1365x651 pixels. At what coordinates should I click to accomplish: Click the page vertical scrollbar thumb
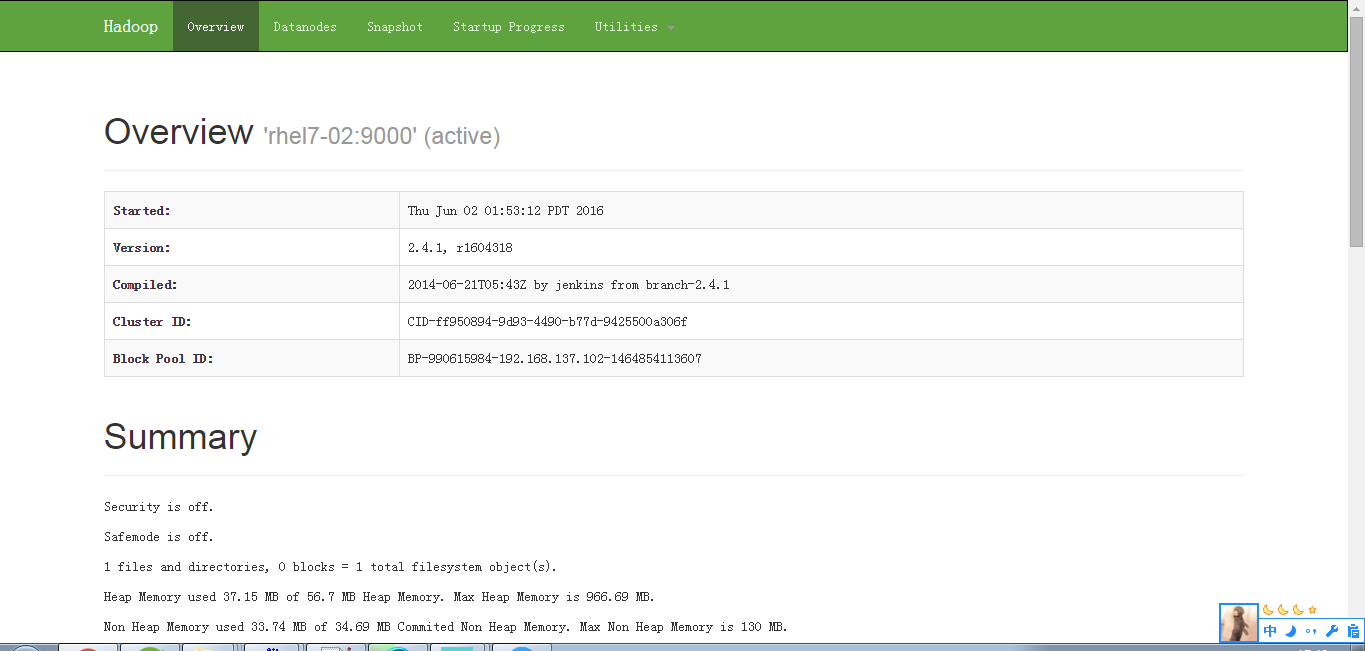pyautogui.click(x=1357, y=131)
